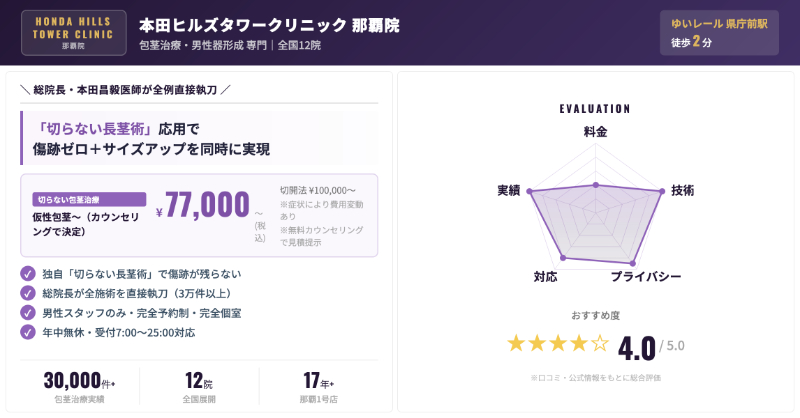Click the first gold rating star
Screen dimensions: 800x418
click(516, 344)
